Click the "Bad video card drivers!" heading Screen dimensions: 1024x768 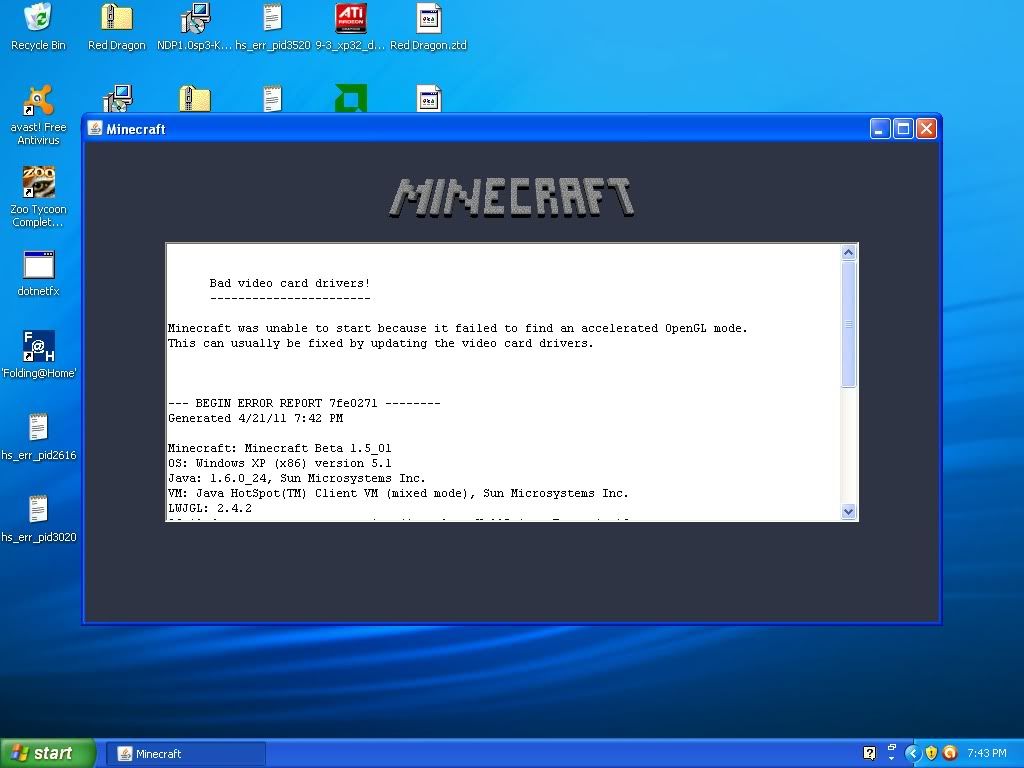pyautogui.click(x=289, y=283)
